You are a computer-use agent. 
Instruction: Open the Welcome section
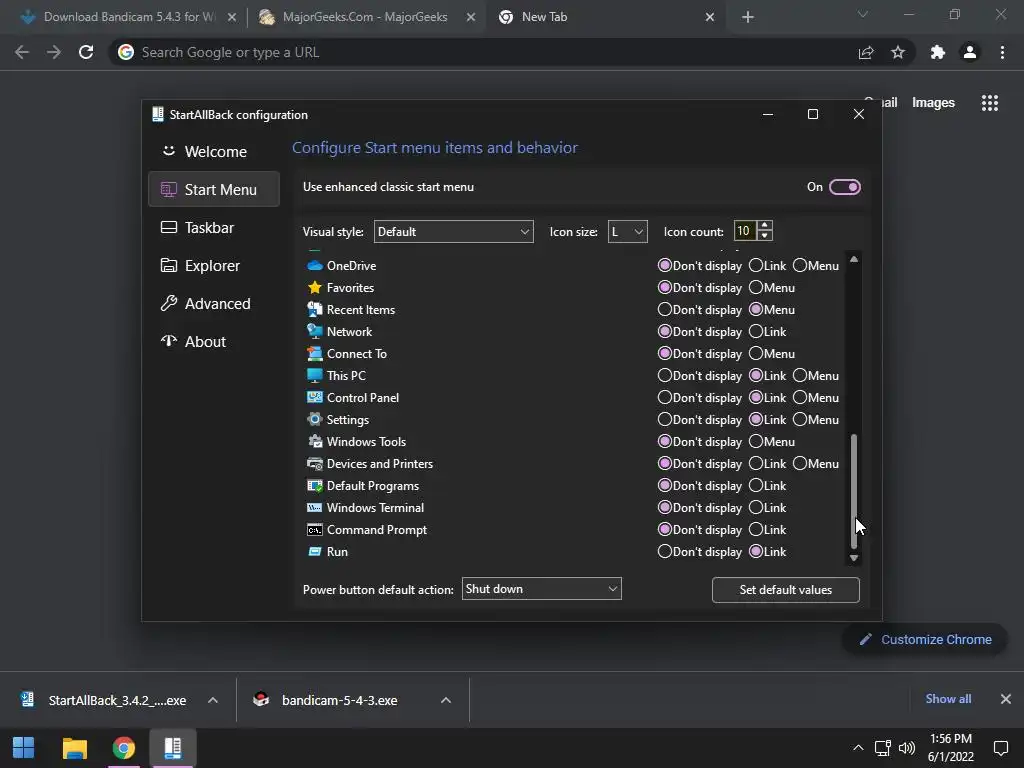(214, 152)
